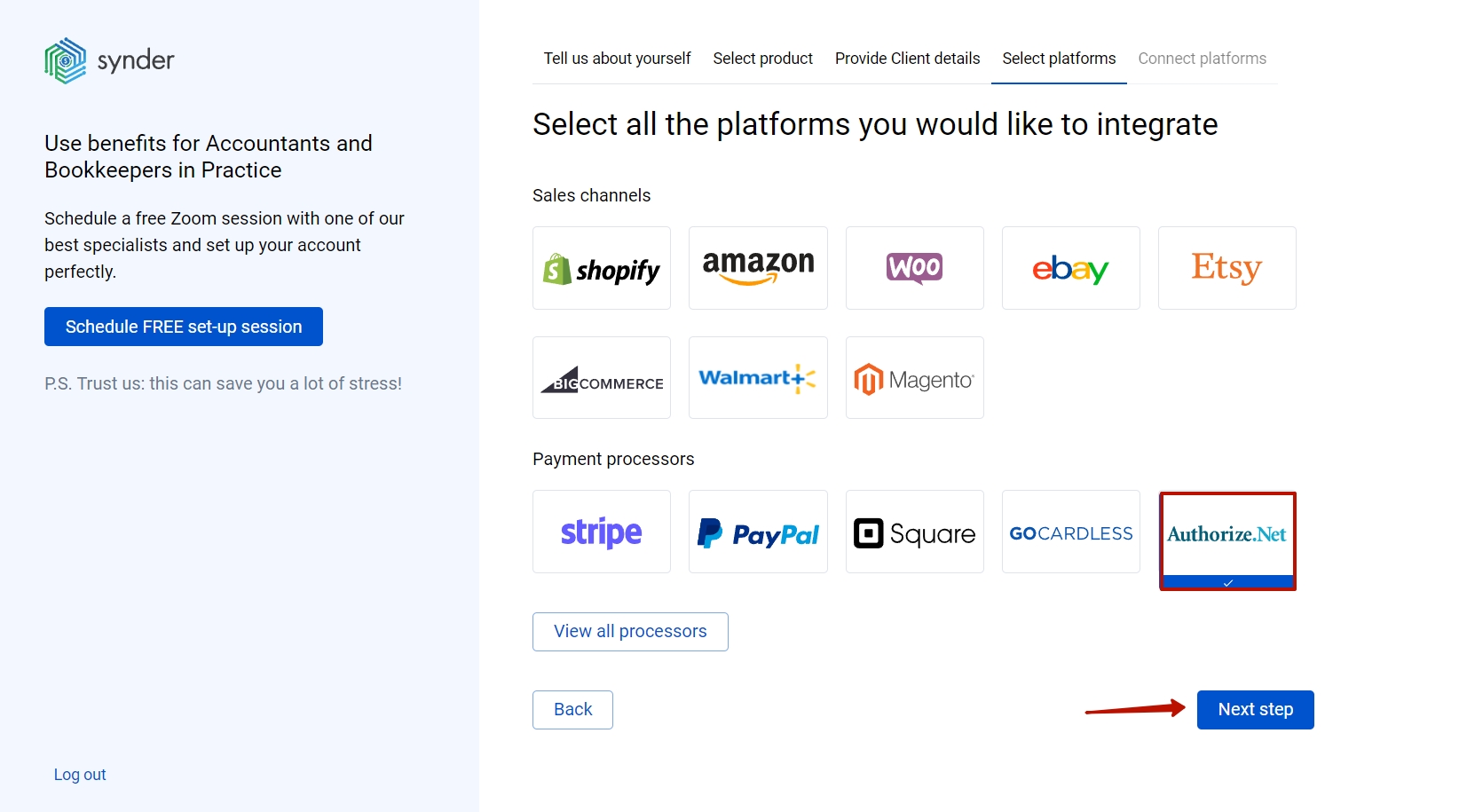Image resolution: width=1459 pixels, height=812 pixels.
Task: Toggle the Stripe payment processor
Action: (x=602, y=532)
